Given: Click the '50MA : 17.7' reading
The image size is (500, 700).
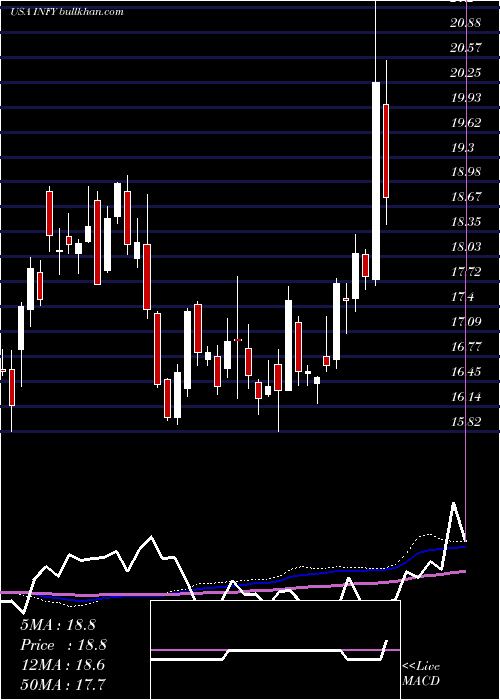Looking at the screenshot, I should (x=62, y=684).
